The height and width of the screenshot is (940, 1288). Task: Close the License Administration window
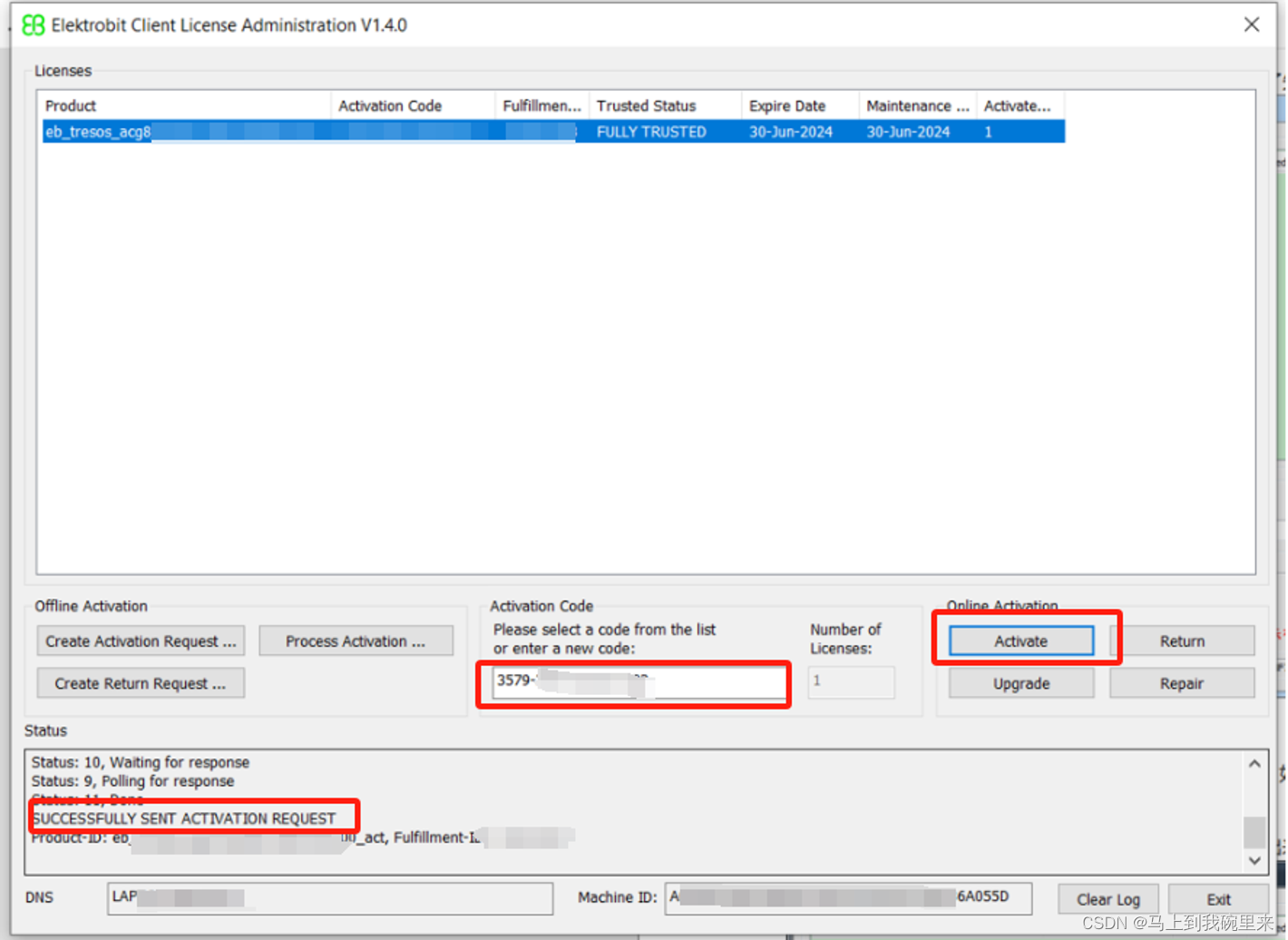(1252, 24)
